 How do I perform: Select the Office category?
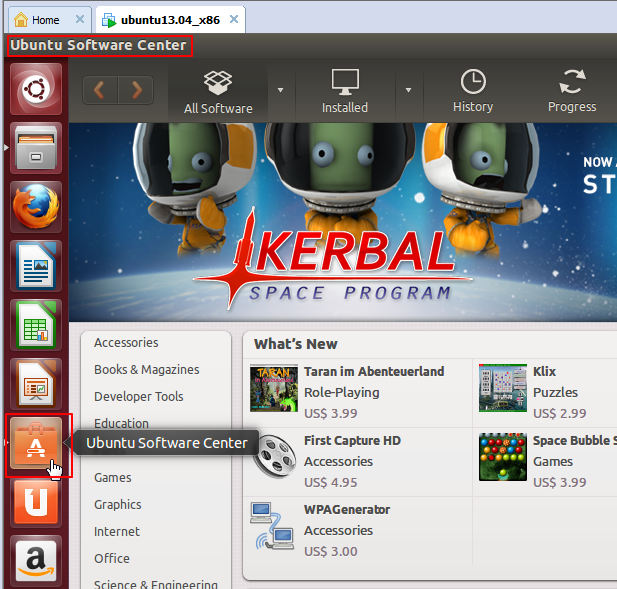point(112,558)
